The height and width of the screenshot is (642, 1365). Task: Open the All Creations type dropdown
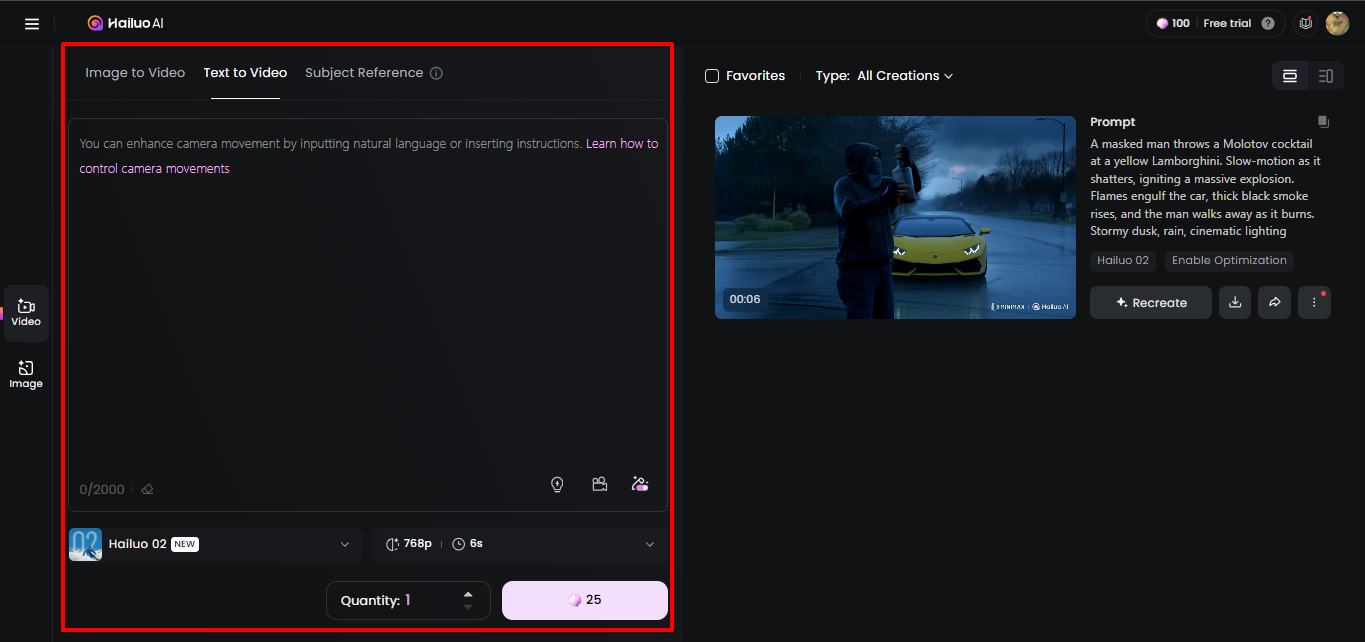pos(901,75)
